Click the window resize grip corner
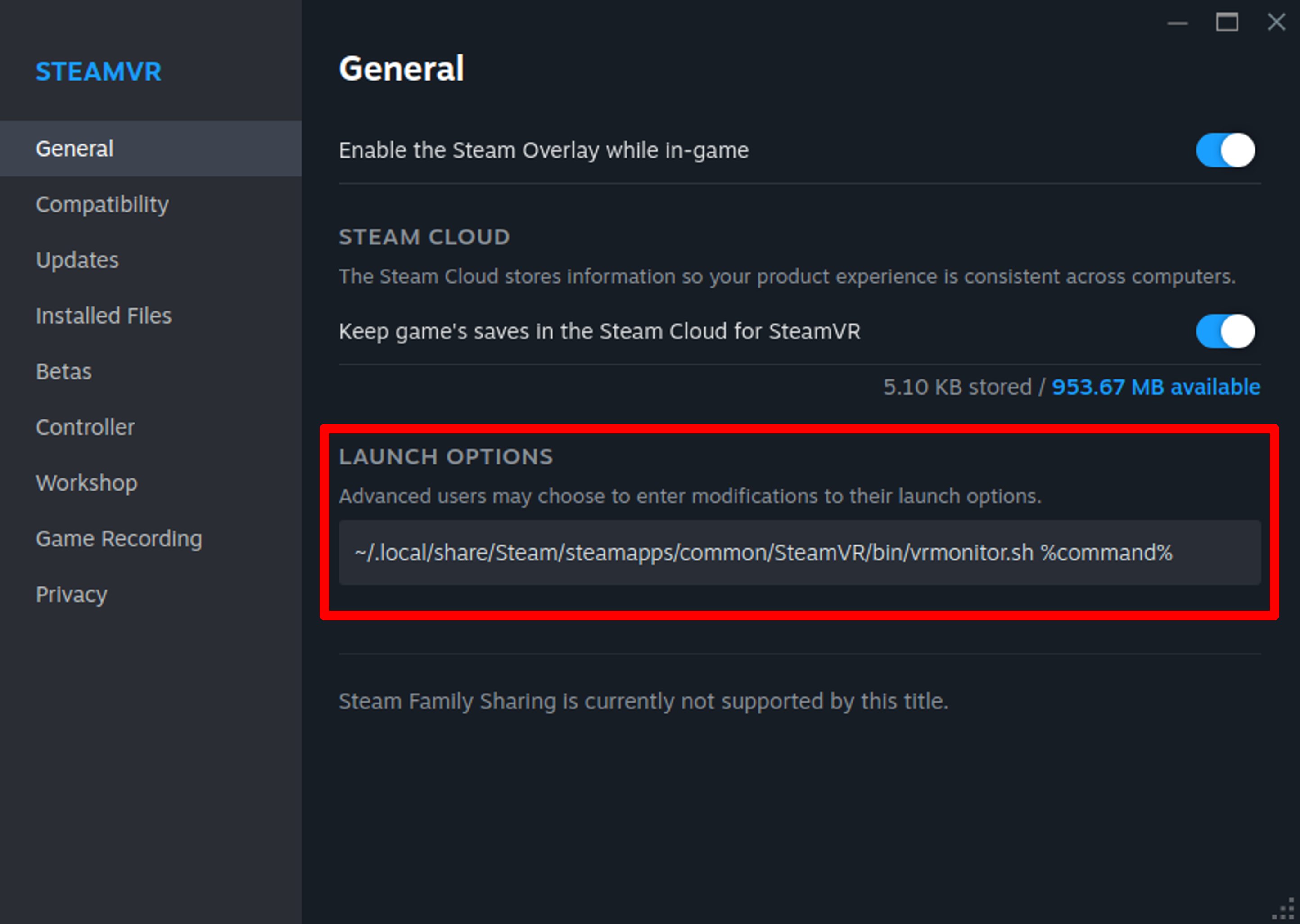Viewport: 1300px width, 924px height. pos(1286,910)
